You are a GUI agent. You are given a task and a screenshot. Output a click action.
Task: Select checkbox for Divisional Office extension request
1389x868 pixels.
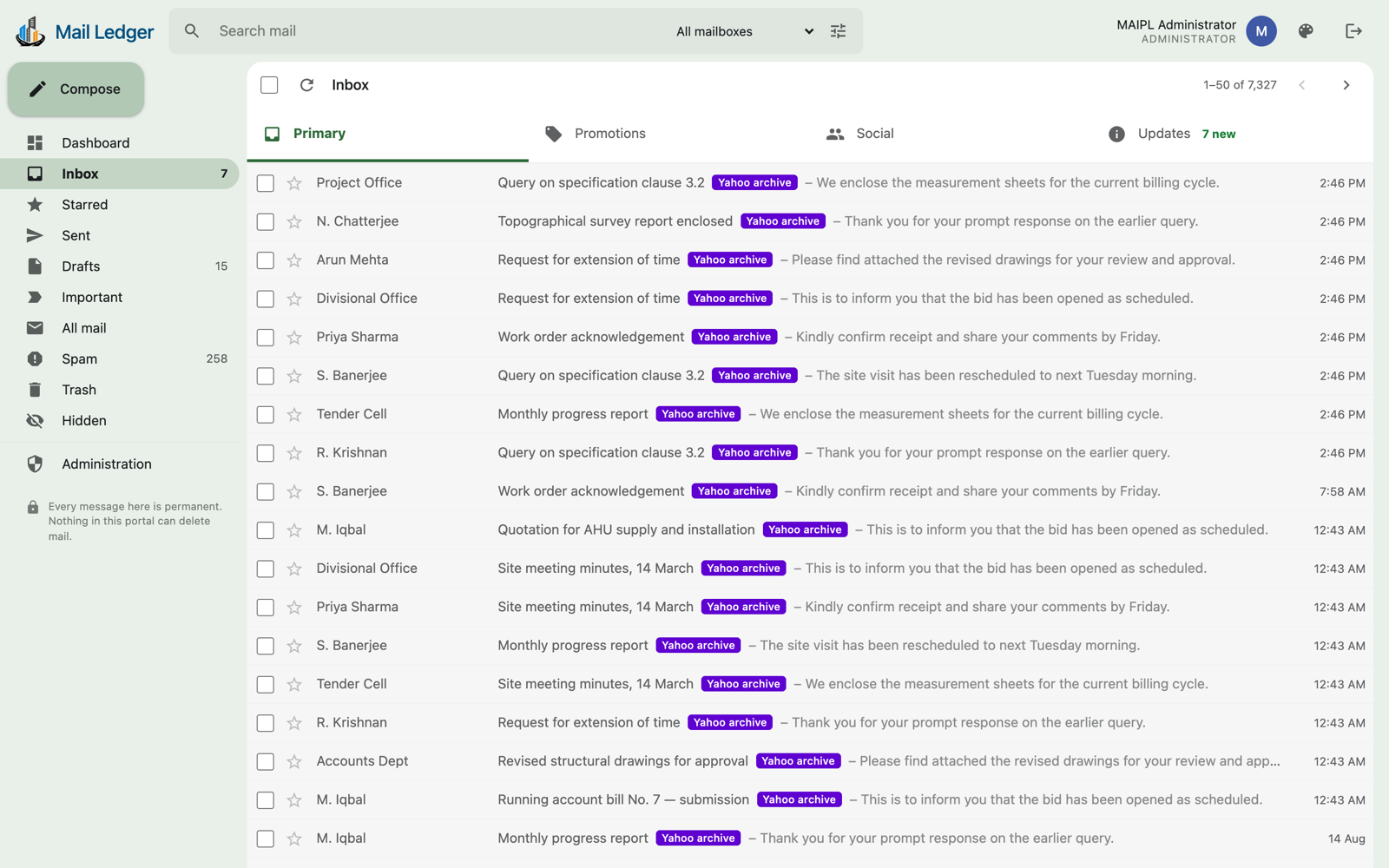(266, 299)
